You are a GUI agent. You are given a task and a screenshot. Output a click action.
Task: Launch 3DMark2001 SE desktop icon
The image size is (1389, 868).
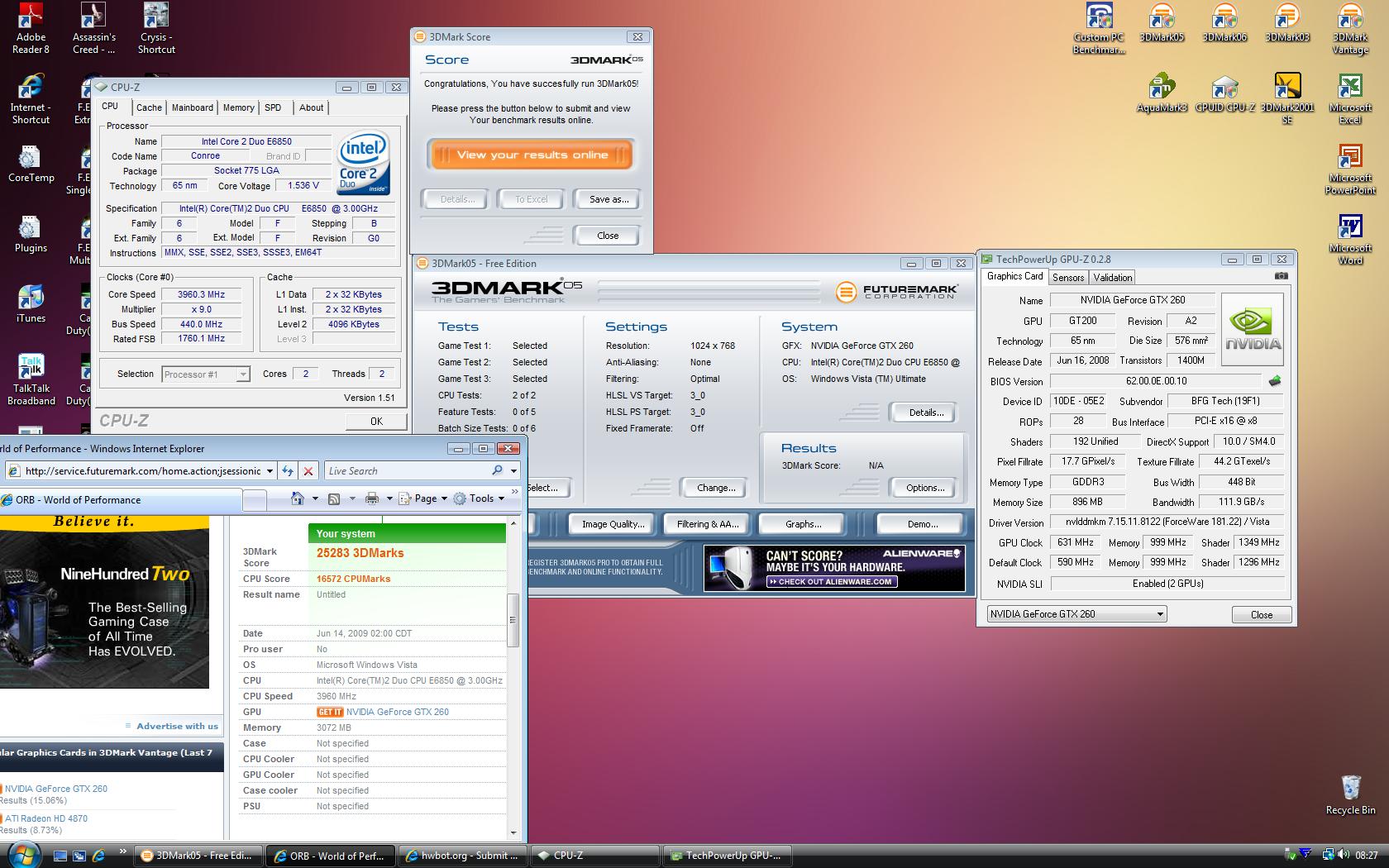(1287, 98)
